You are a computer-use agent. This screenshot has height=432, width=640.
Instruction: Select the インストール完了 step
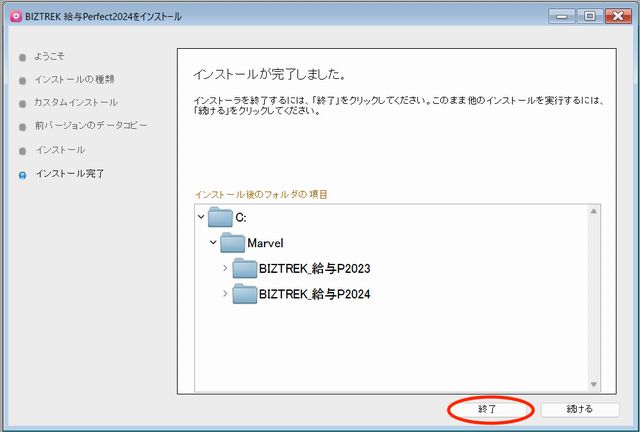click(70, 174)
